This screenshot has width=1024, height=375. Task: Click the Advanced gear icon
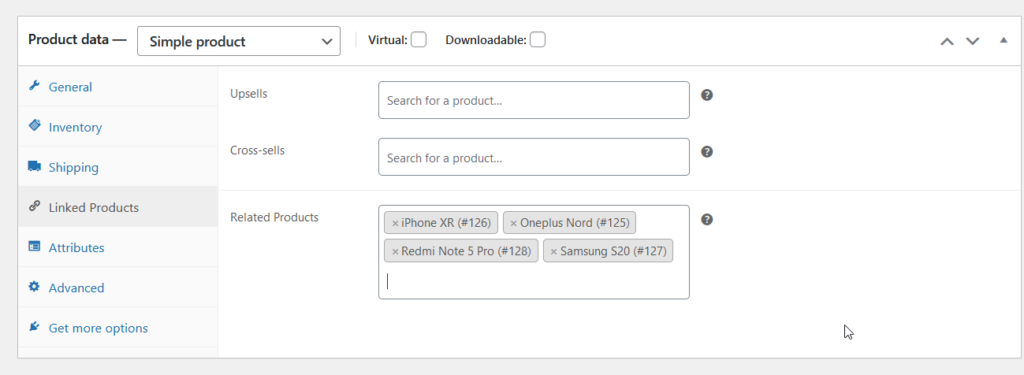coord(35,287)
